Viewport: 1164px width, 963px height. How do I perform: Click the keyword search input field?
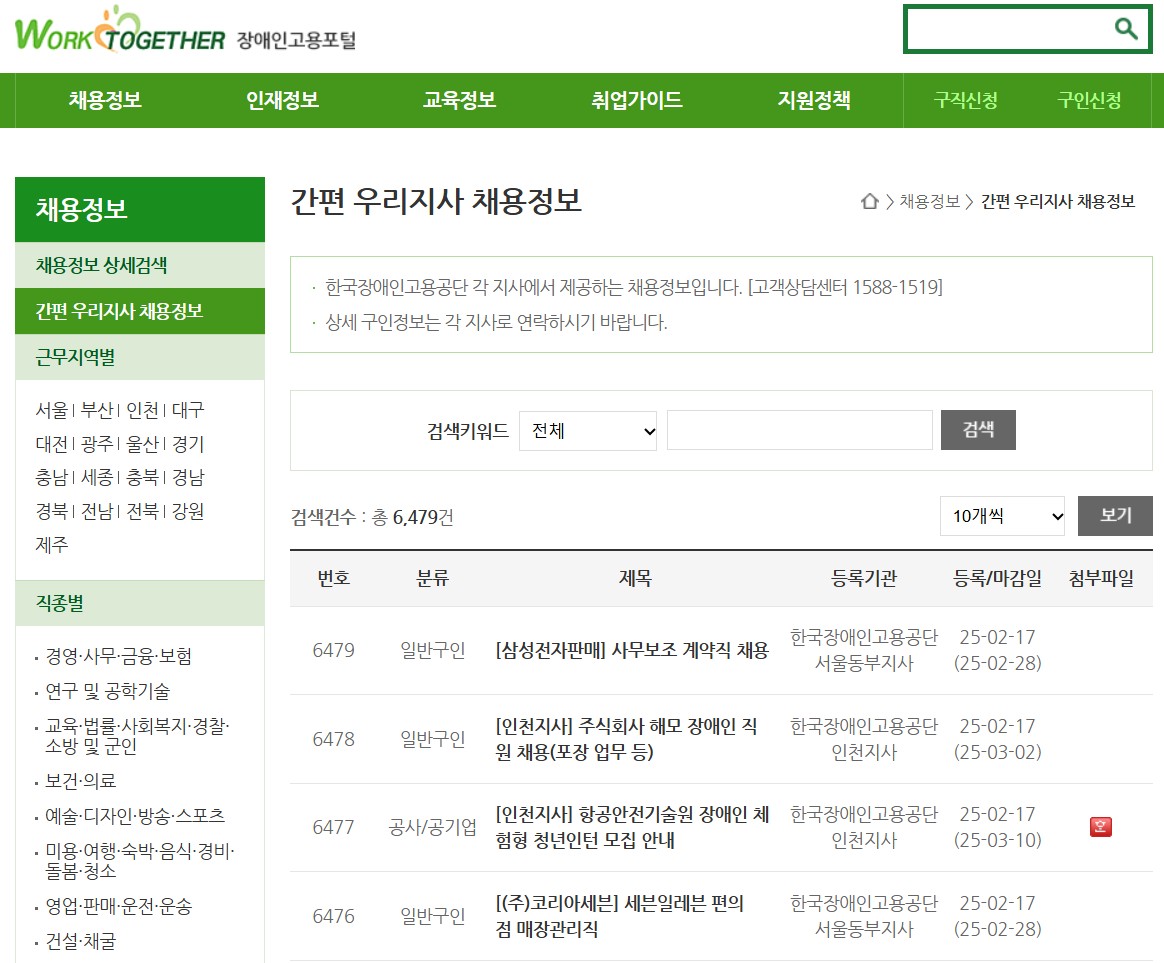(799, 430)
